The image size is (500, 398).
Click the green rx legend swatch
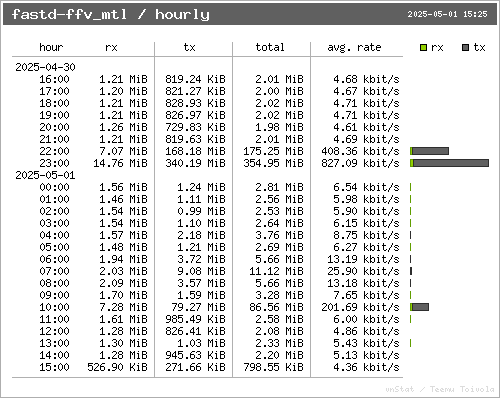[x=423, y=48]
